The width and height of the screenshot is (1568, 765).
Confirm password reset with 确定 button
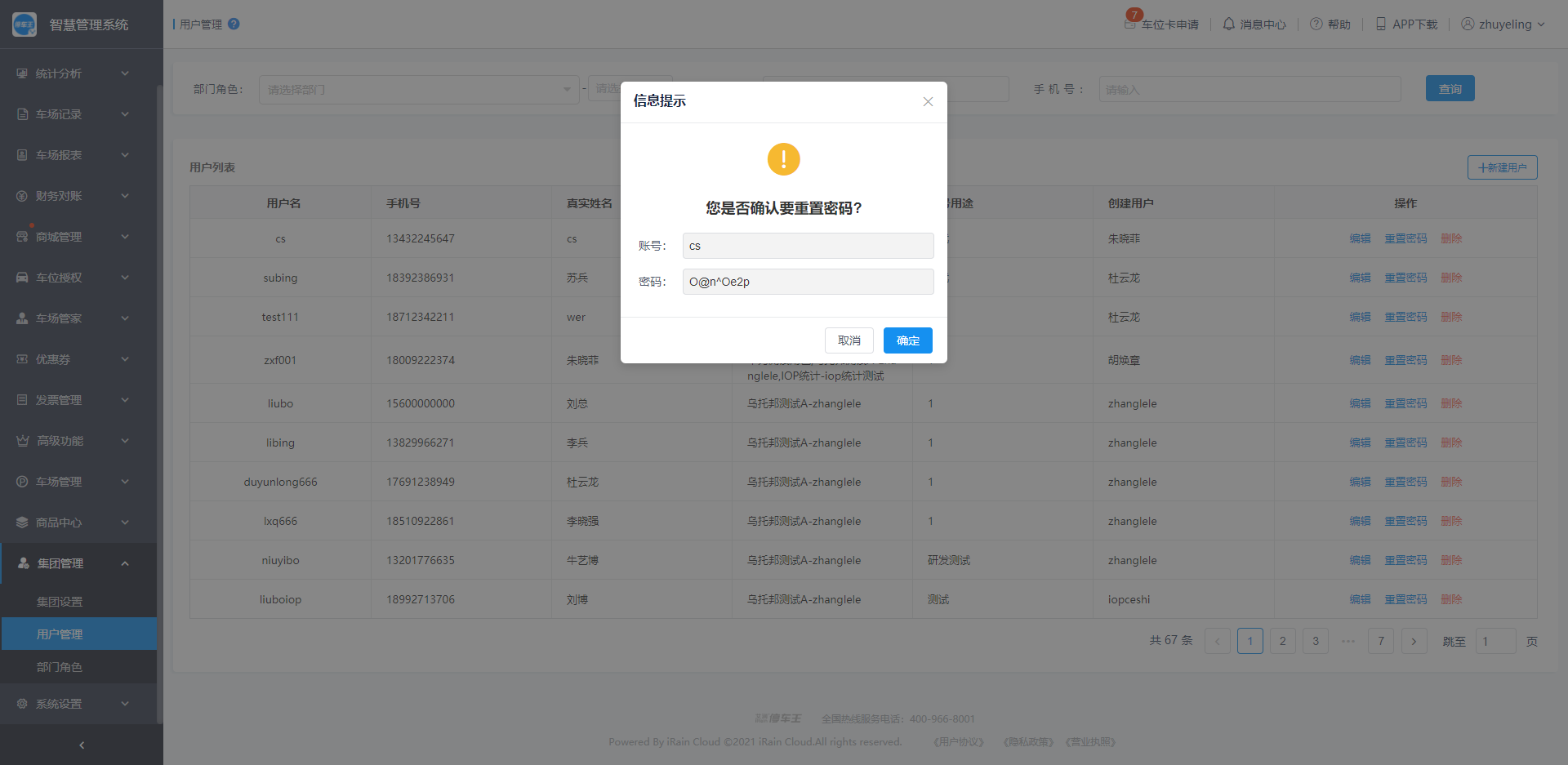[x=907, y=340]
